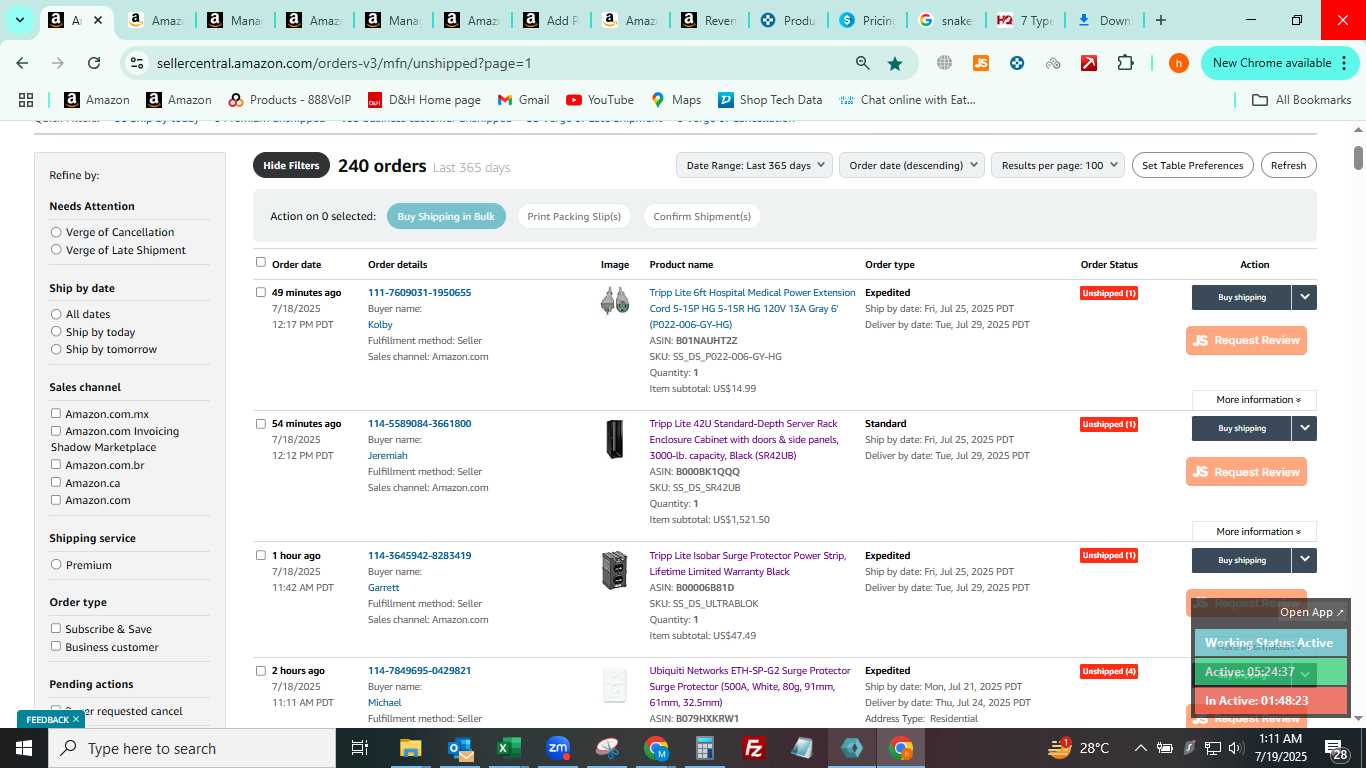The width and height of the screenshot is (1366, 768).
Task: Switch to the snake Google tab
Action: click(x=944, y=20)
